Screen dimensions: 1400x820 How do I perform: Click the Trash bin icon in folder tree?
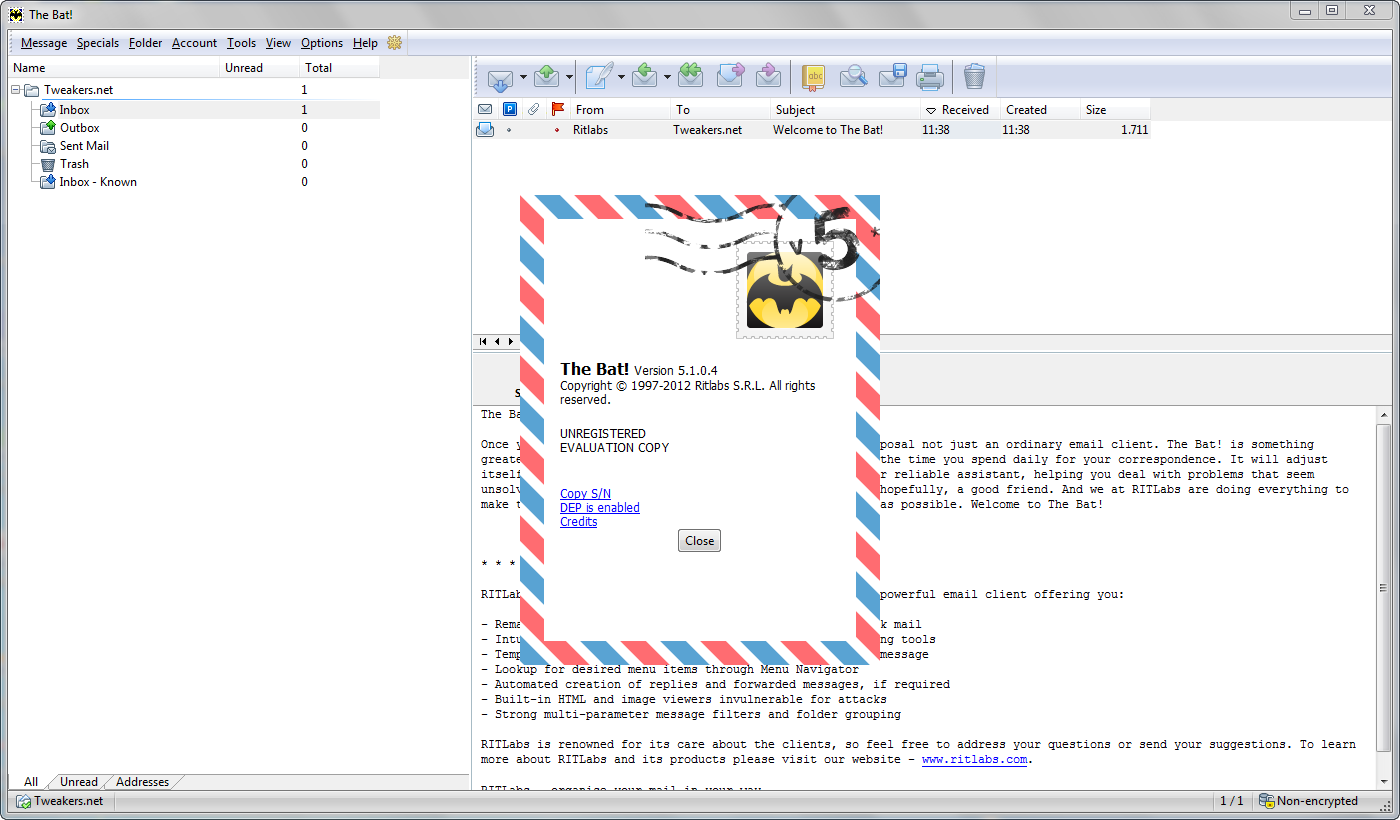48,164
